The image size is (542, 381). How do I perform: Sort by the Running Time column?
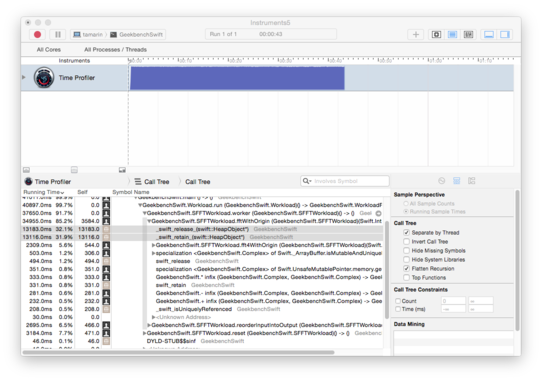pos(44,192)
